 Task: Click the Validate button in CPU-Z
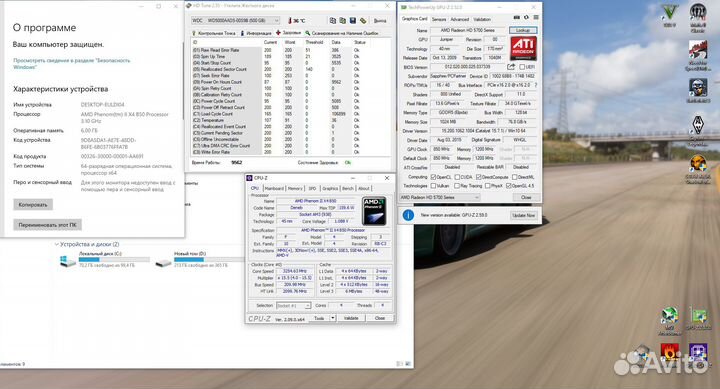click(351, 318)
